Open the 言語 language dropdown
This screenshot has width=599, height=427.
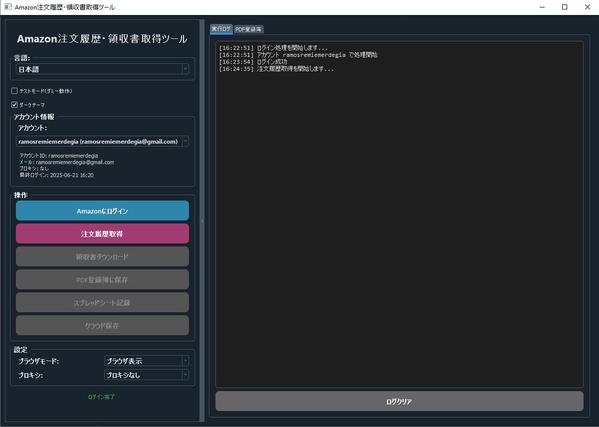point(102,69)
